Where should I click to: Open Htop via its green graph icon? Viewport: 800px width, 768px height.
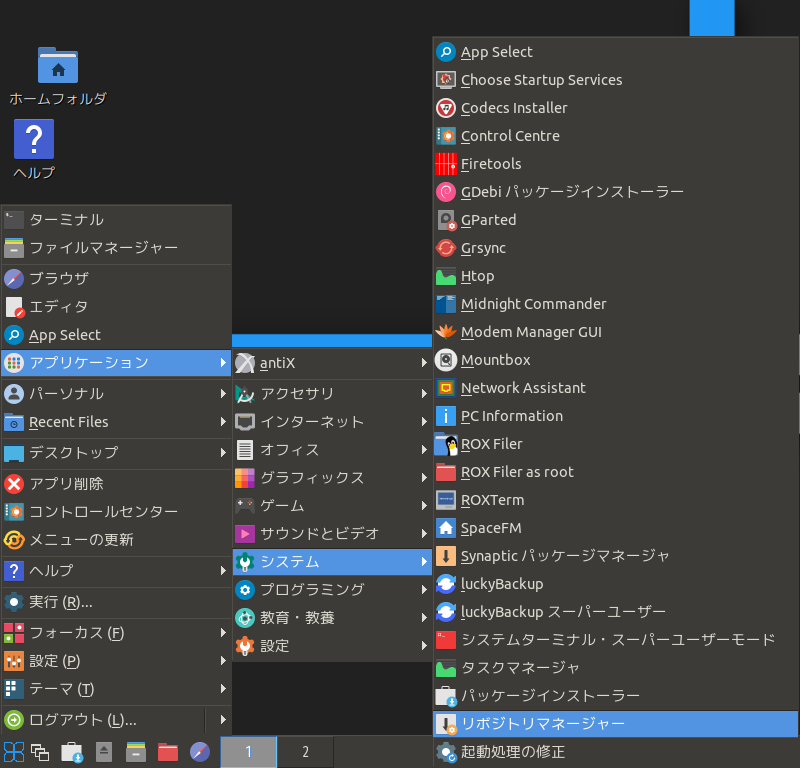point(445,276)
